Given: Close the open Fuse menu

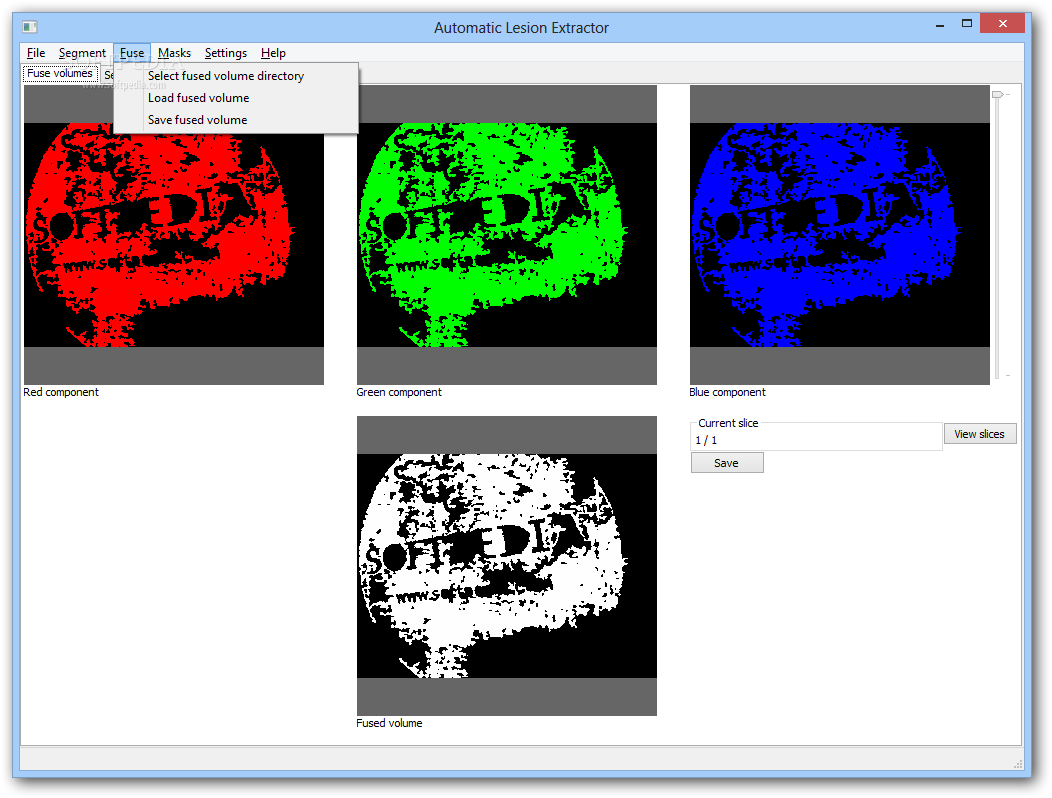Looking at the screenshot, I should pos(132,53).
